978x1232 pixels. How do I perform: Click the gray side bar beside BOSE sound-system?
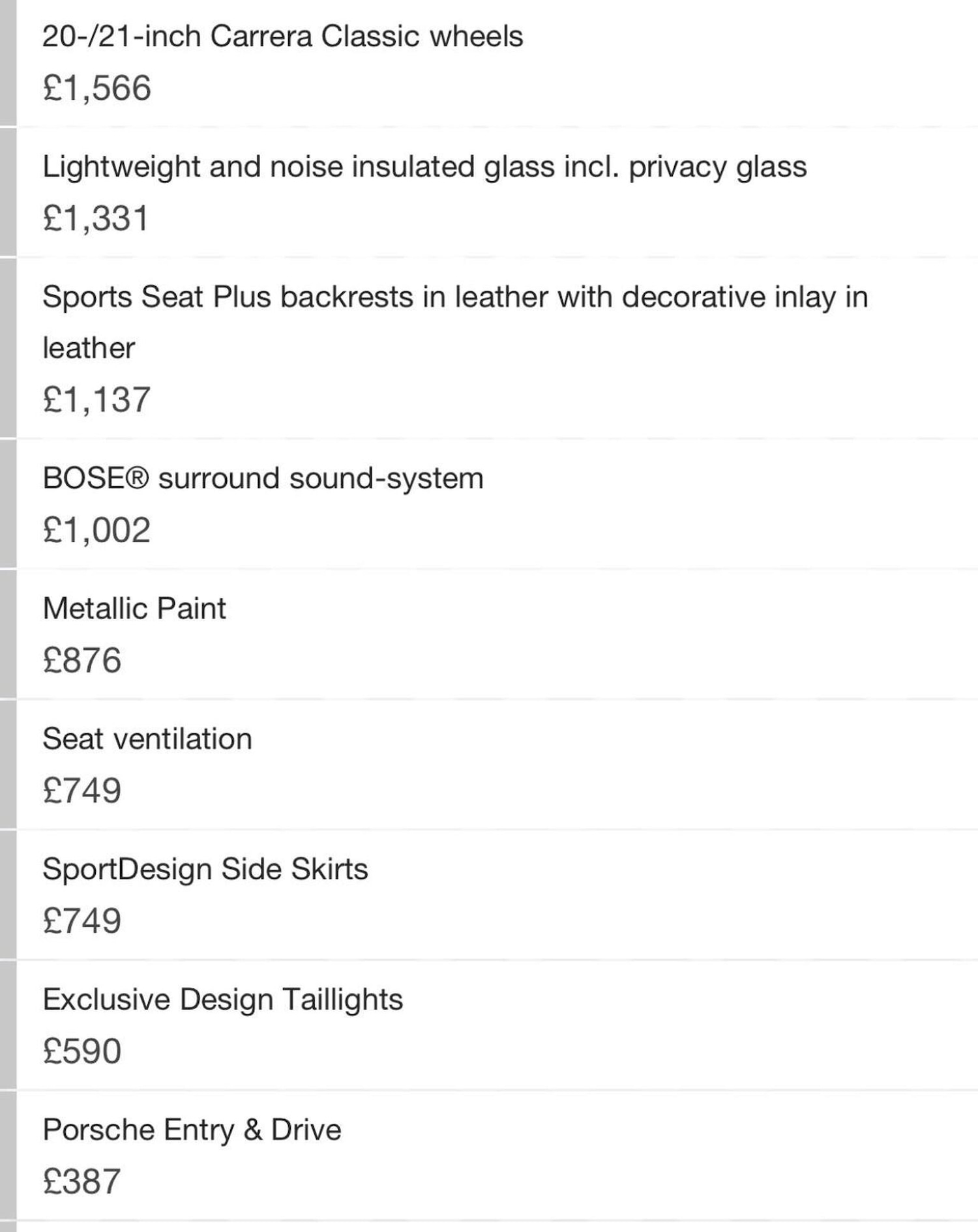(8, 504)
